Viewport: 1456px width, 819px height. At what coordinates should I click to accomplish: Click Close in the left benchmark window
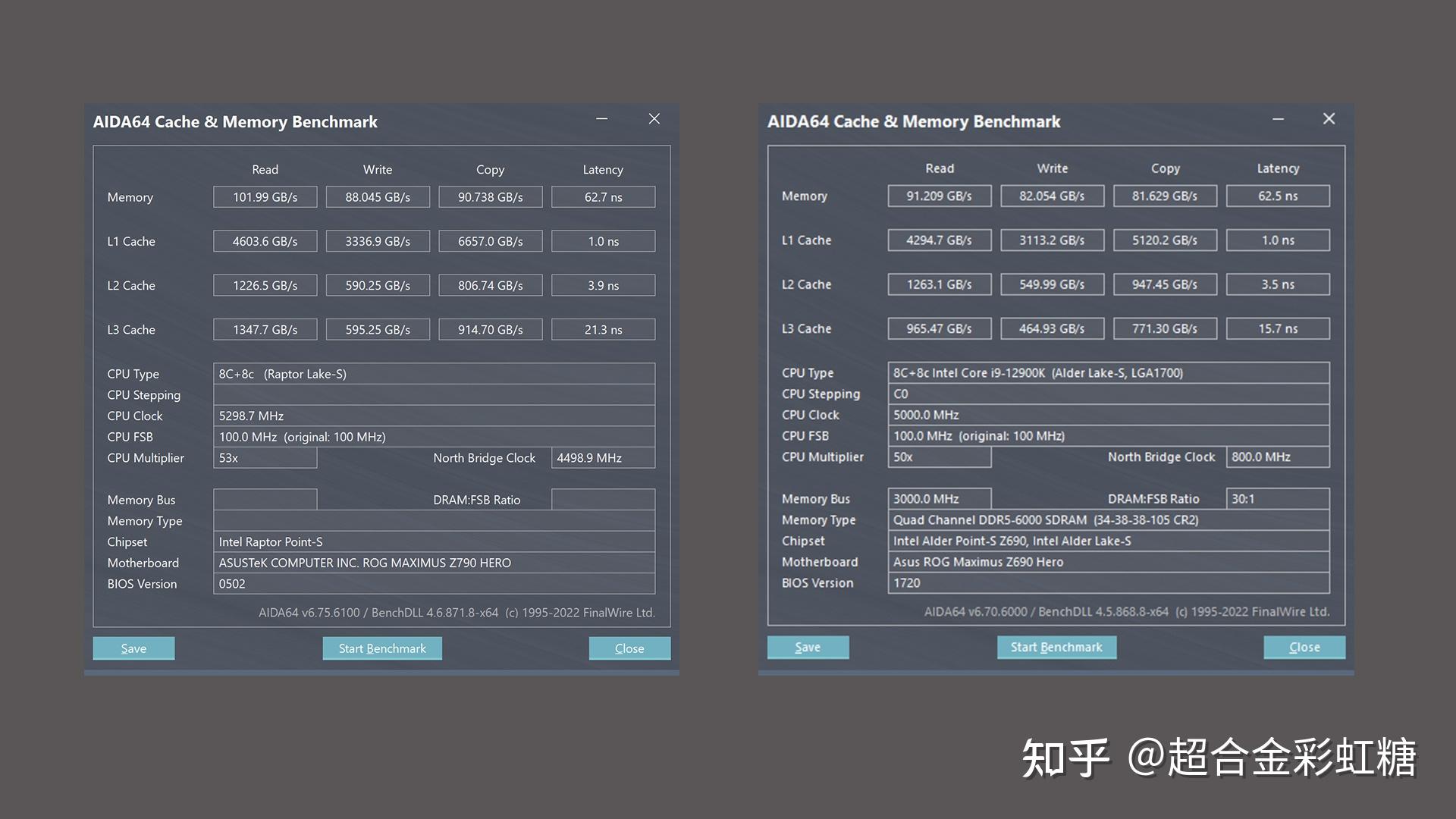629,648
